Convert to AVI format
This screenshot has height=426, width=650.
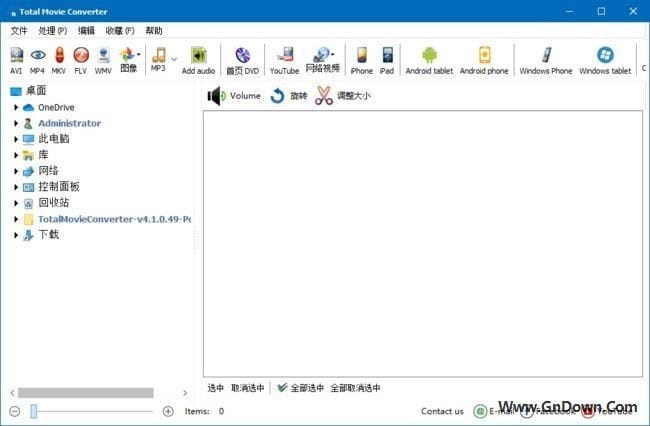point(16,61)
